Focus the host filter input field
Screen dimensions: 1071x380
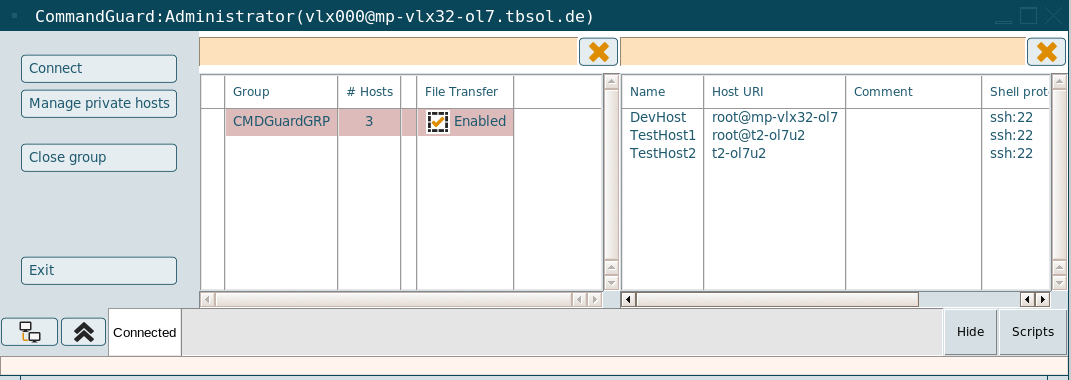[x=822, y=52]
